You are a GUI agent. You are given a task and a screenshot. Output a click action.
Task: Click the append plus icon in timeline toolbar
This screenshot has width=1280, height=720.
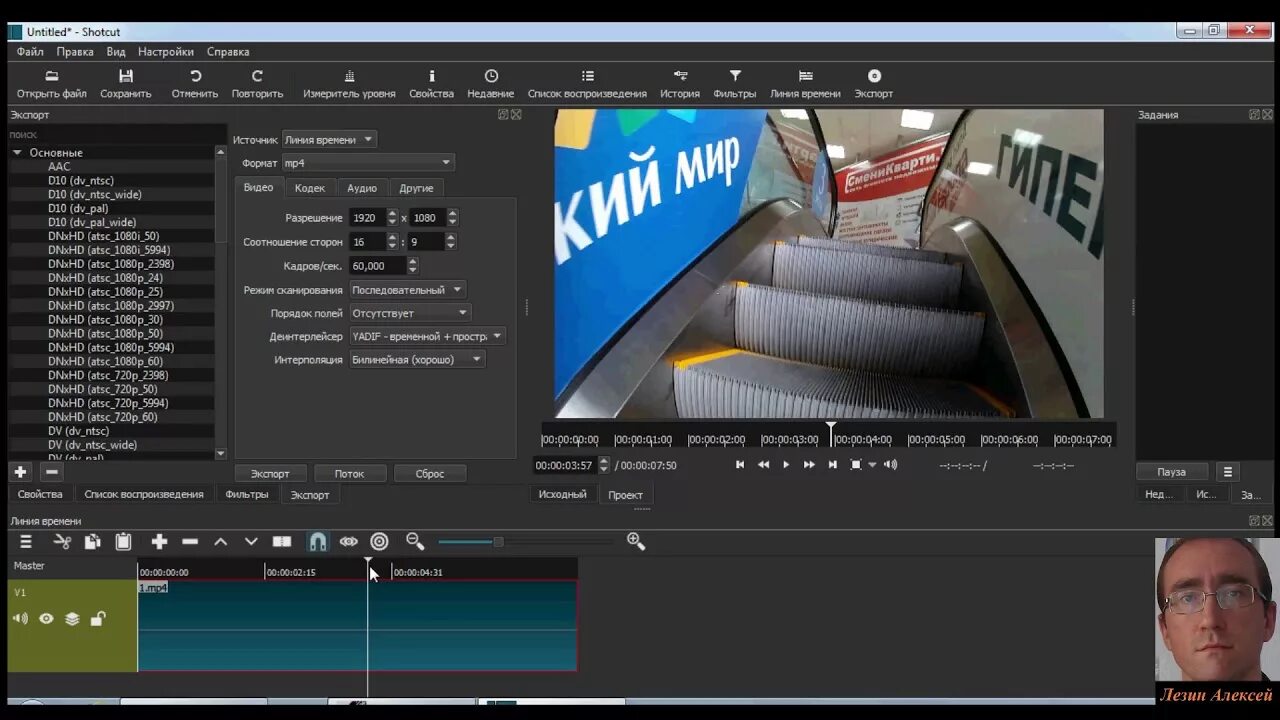pos(159,542)
